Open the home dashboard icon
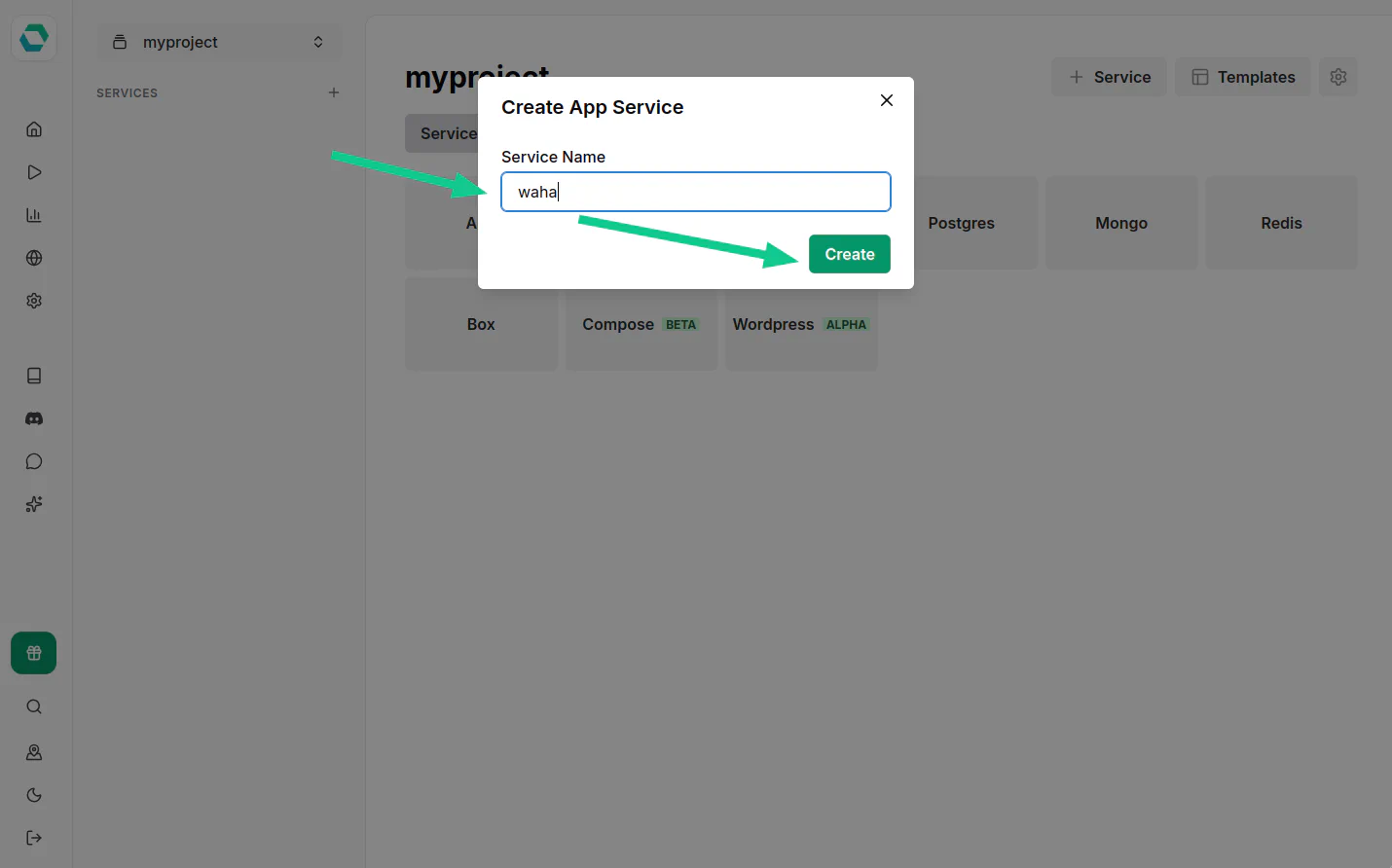Viewport: 1392px width, 868px height. [34, 129]
